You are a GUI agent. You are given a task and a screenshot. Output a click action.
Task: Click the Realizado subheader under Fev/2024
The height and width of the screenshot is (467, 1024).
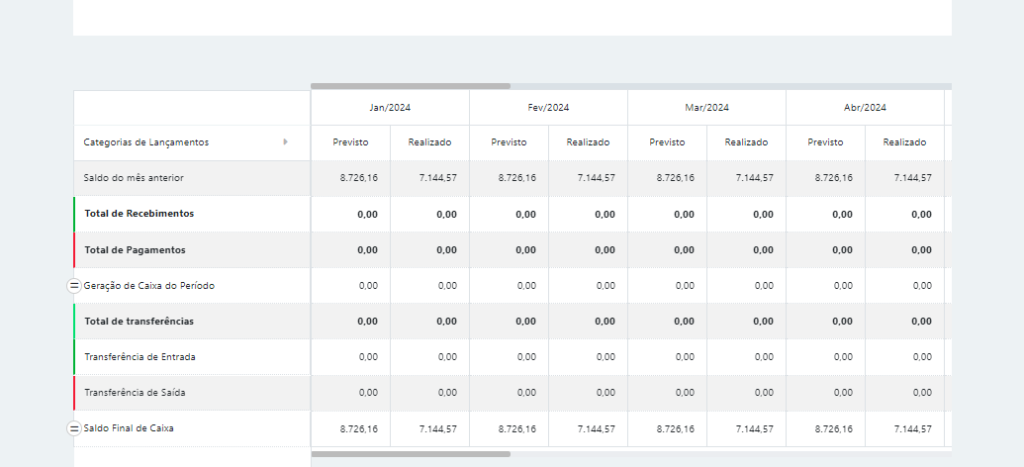coord(588,142)
